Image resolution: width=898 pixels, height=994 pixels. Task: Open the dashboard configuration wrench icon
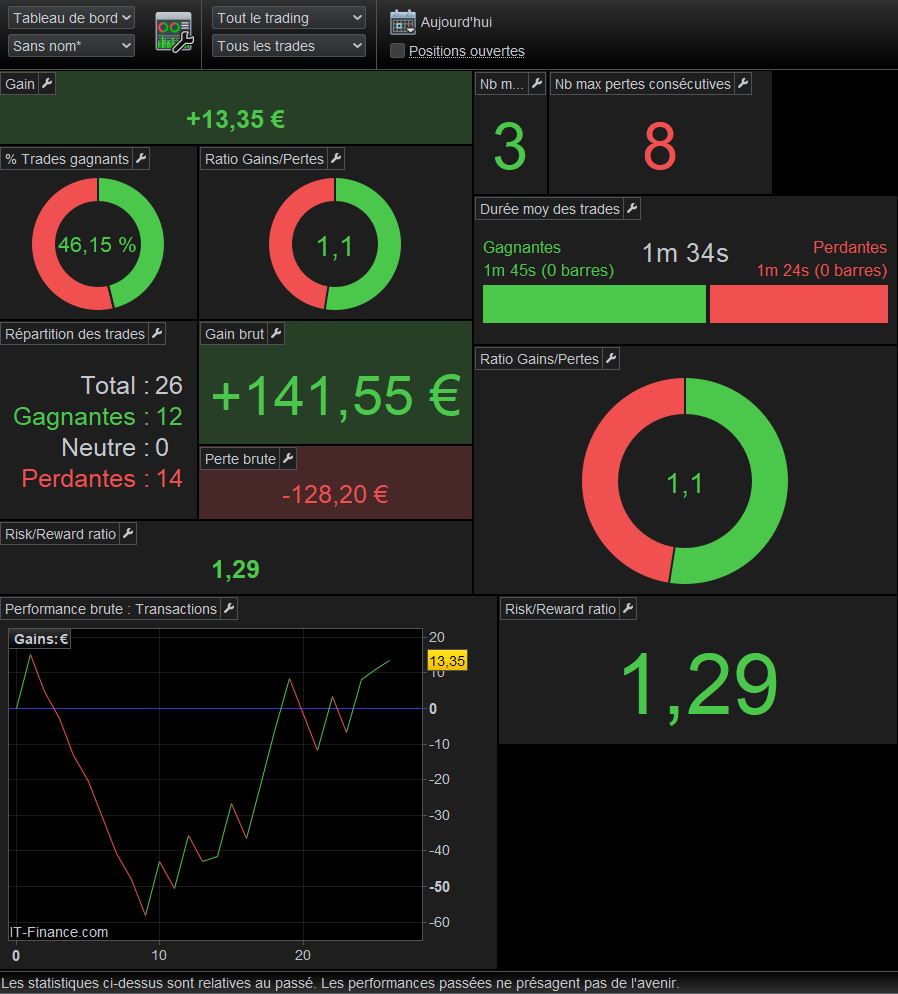(174, 32)
